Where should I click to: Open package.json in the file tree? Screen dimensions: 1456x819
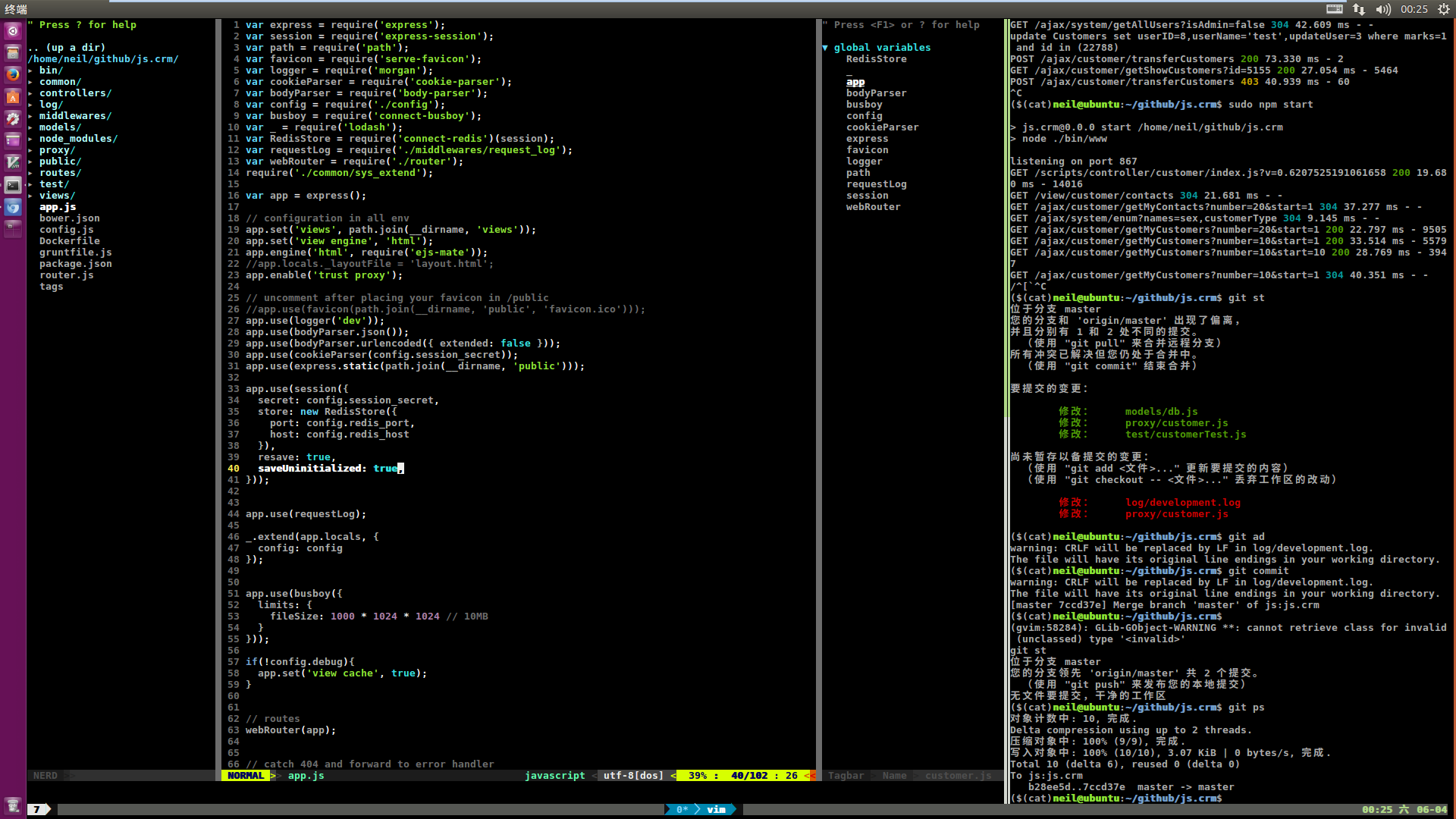tap(76, 264)
